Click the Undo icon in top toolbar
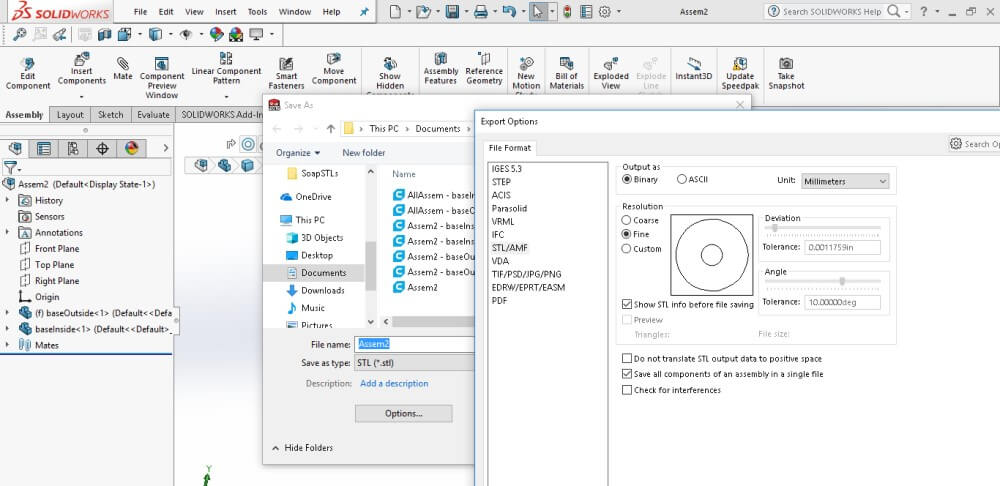Image resolution: width=1000 pixels, height=486 pixels. [x=509, y=11]
